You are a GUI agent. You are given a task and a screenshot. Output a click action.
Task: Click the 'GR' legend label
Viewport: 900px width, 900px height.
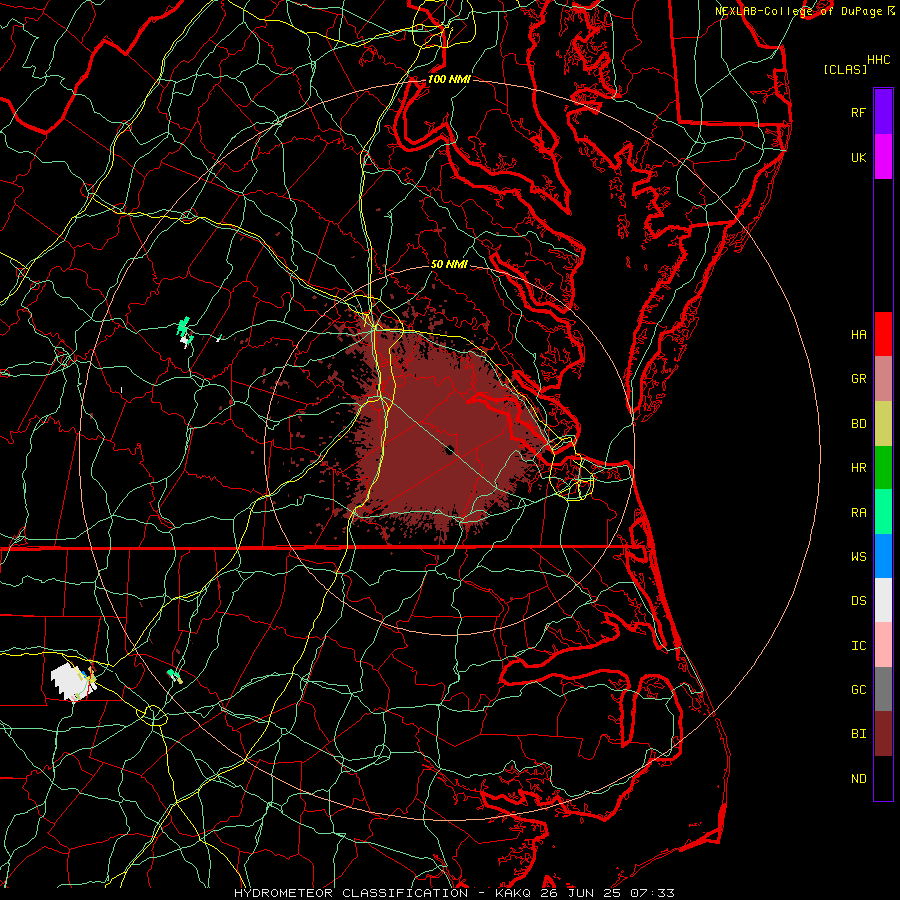click(858, 379)
